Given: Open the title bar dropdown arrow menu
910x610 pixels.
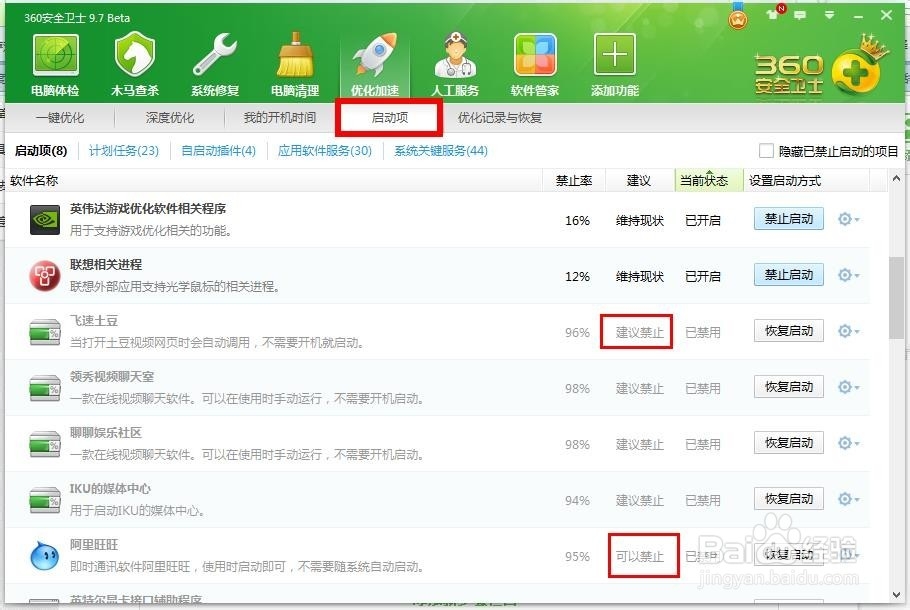Looking at the screenshot, I should pos(831,13).
